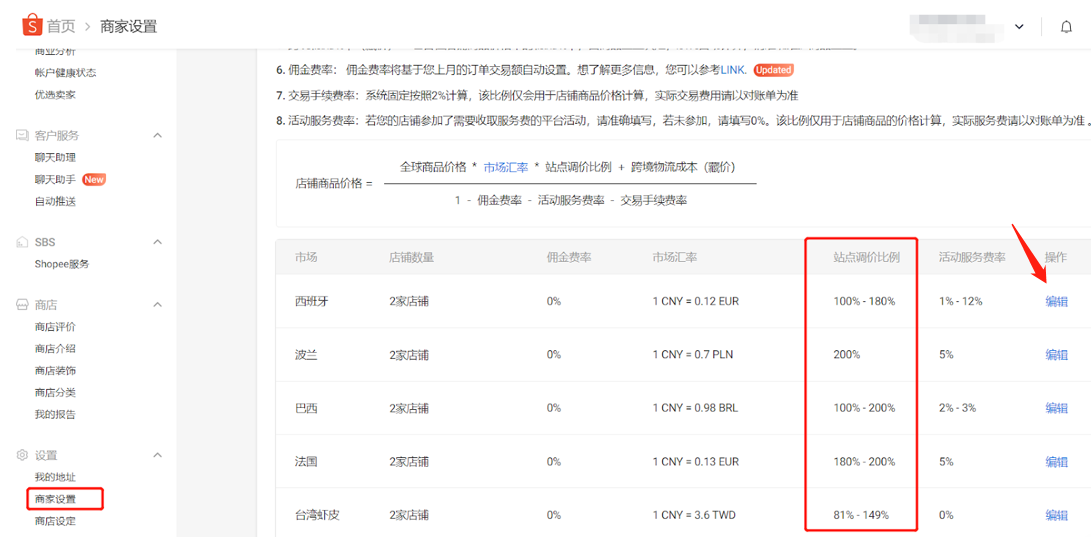Click 首页 in the breadcrumb

pos(61,26)
